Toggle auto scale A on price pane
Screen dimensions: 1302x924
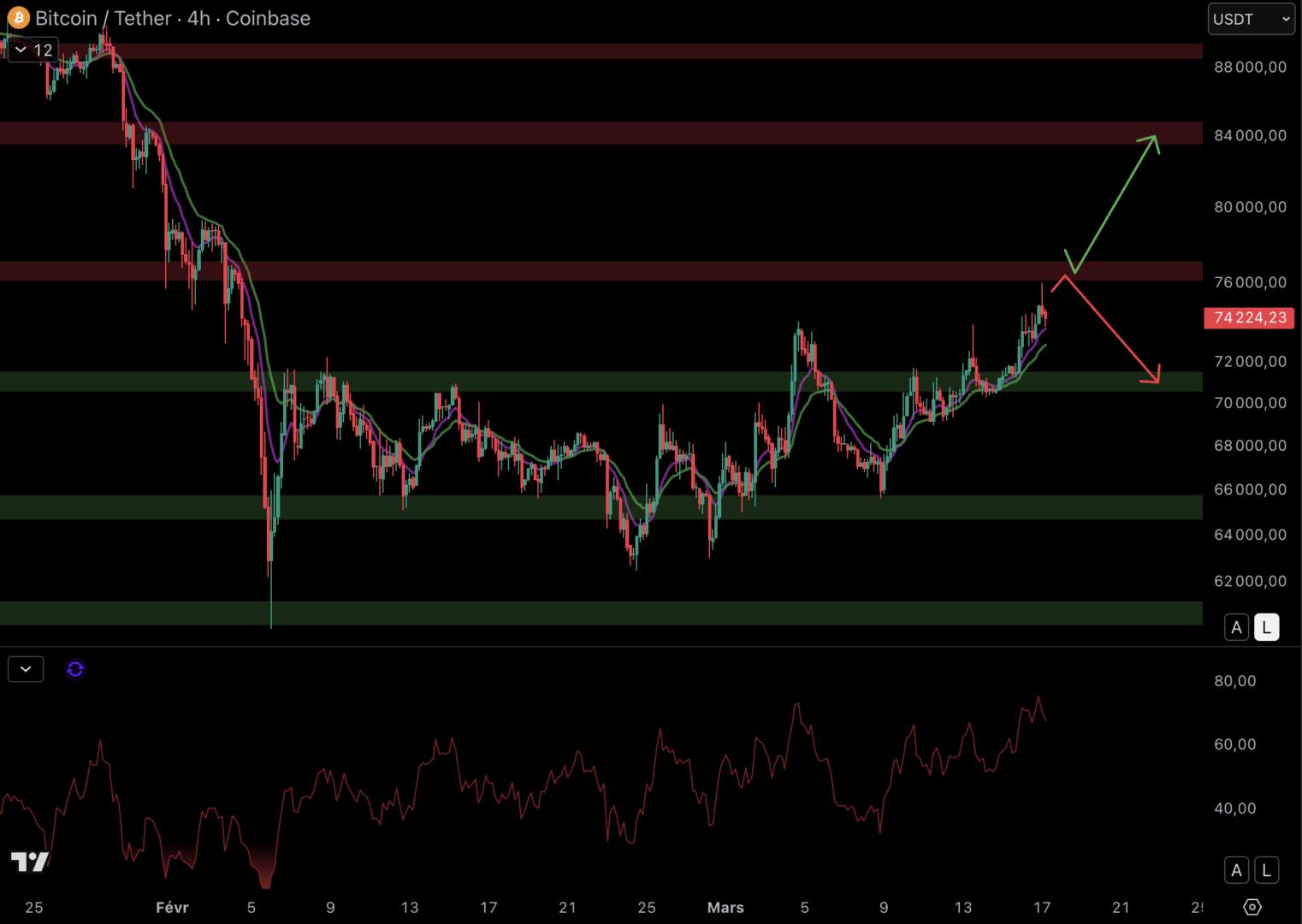(1236, 628)
